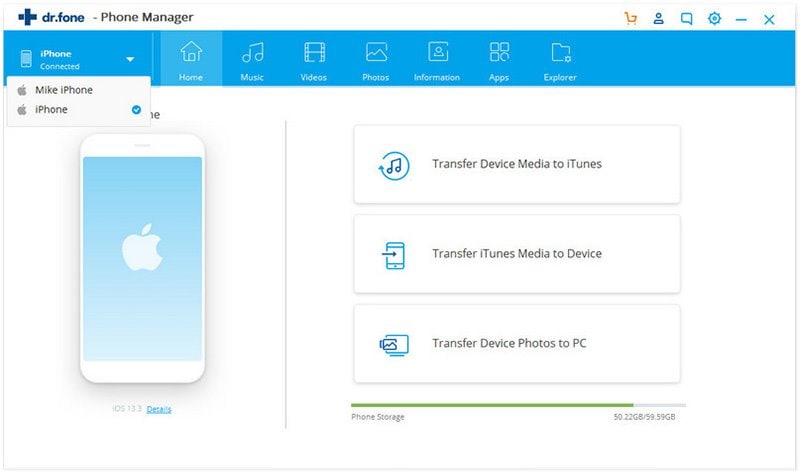
Task: Click the iPhone preview image
Action: click(142, 258)
